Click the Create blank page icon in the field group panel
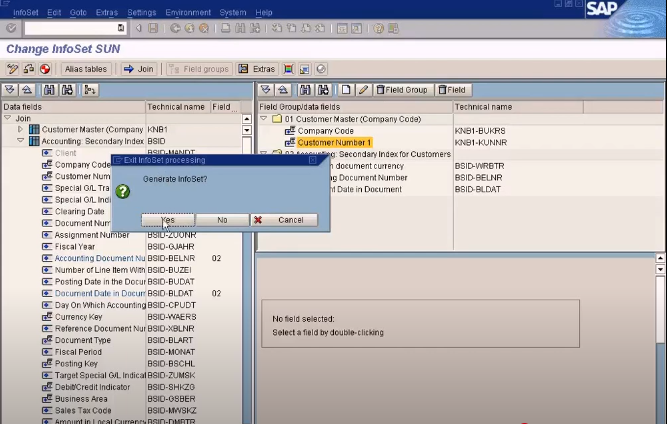 coord(346,90)
